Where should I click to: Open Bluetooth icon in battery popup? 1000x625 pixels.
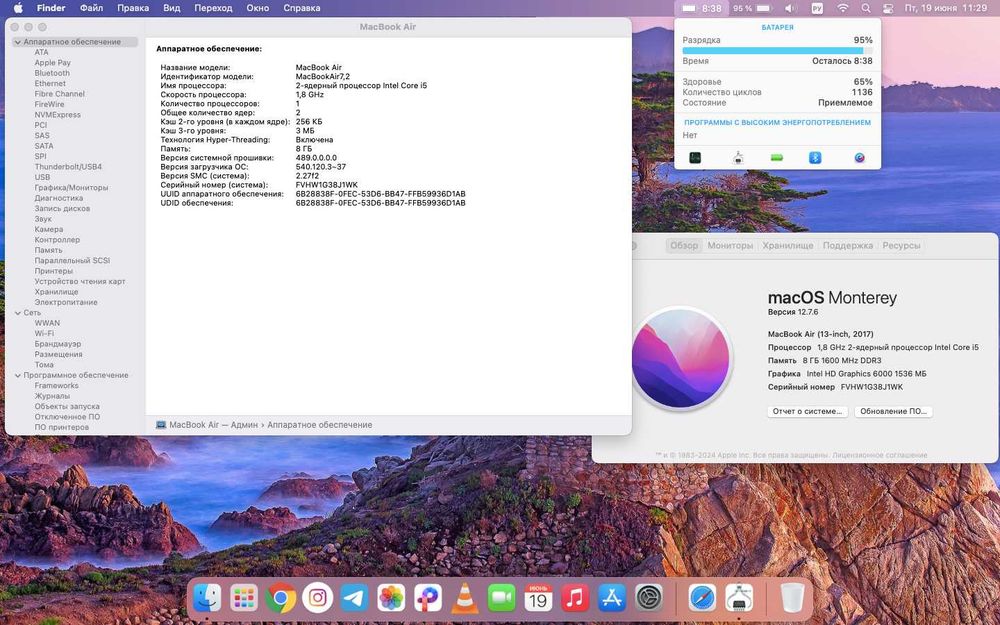[x=815, y=158]
